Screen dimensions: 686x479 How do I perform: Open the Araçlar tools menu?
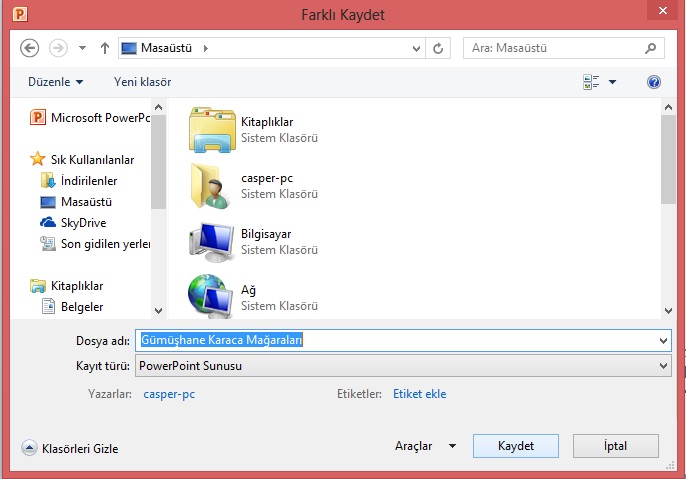(x=425, y=446)
